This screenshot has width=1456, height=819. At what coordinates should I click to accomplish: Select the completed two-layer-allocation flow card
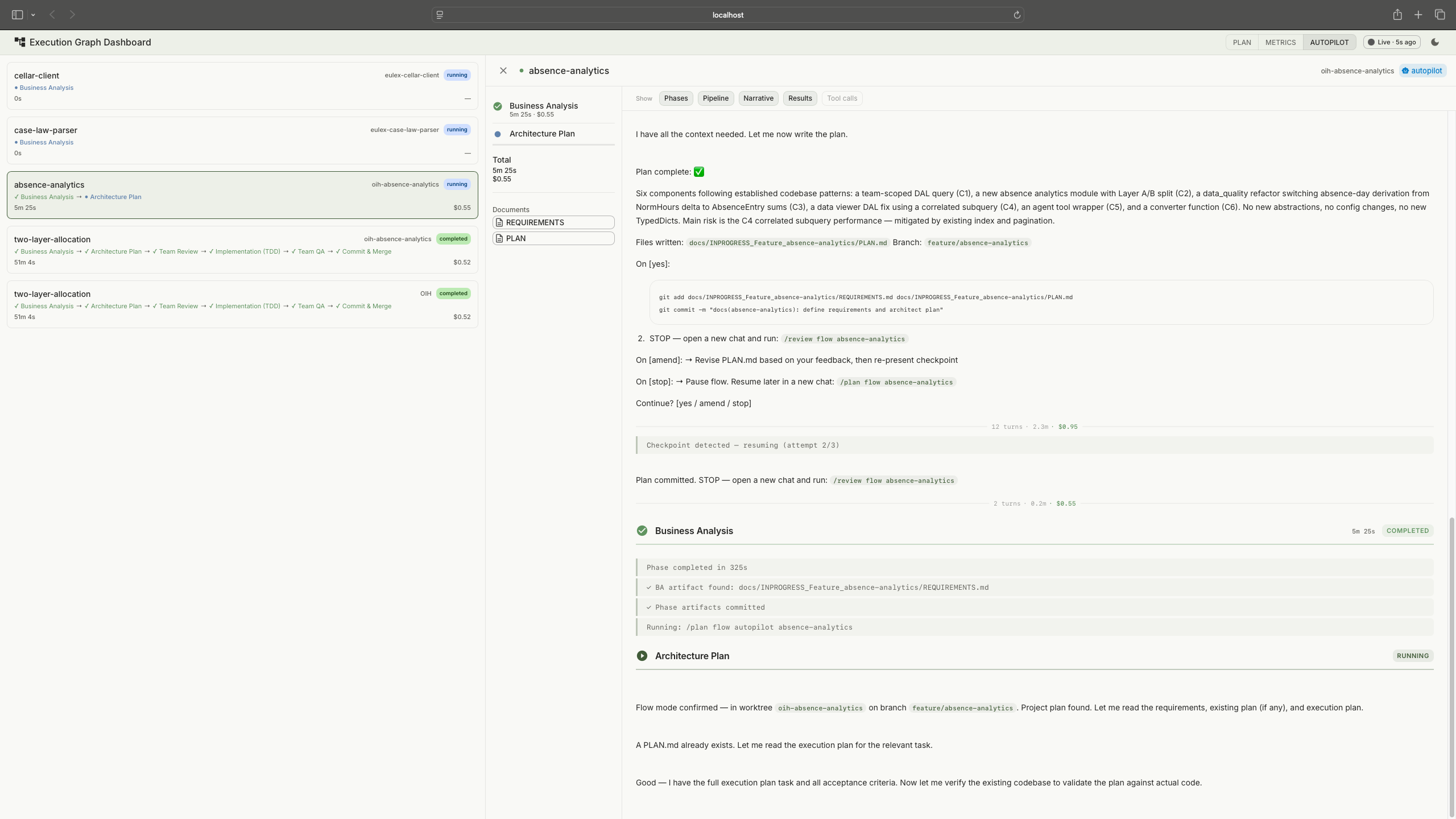point(242,249)
